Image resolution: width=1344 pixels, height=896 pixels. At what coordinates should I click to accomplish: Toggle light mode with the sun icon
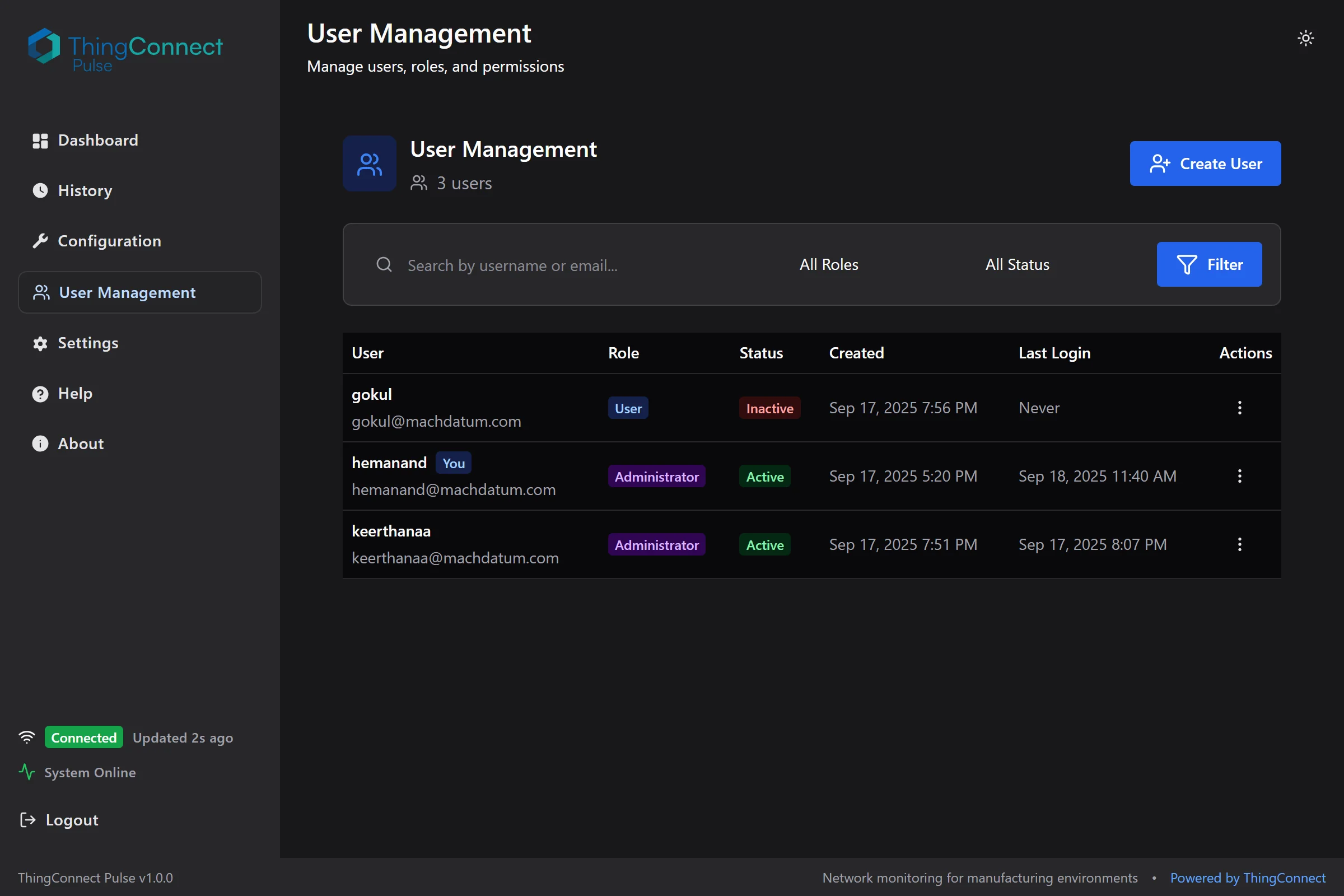click(1306, 38)
